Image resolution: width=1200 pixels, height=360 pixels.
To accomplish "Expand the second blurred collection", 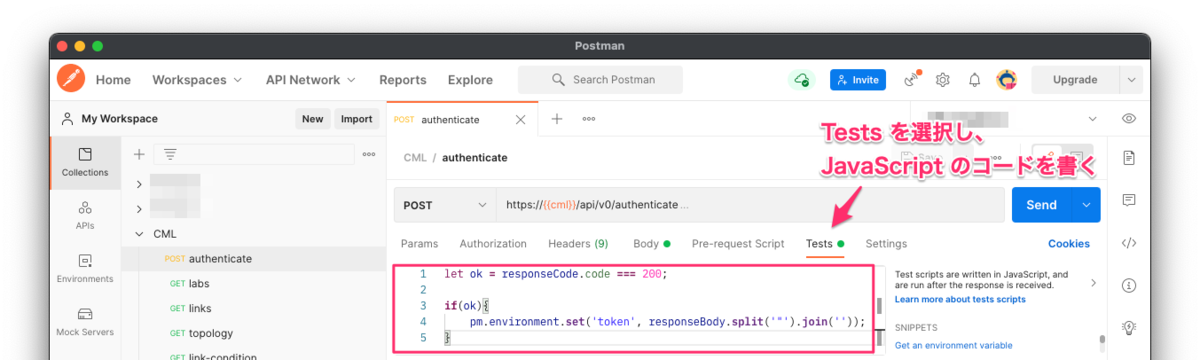I will point(139,209).
